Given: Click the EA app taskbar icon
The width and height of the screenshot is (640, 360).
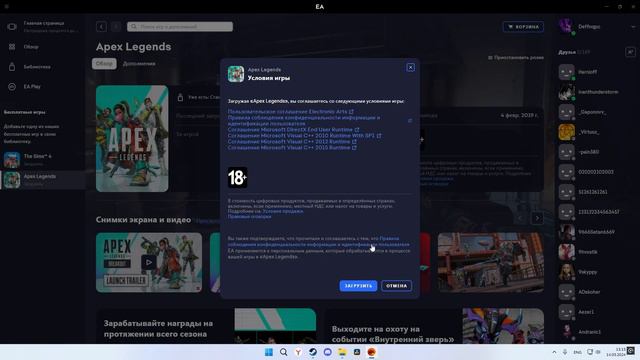Looking at the screenshot, I should point(371,352).
